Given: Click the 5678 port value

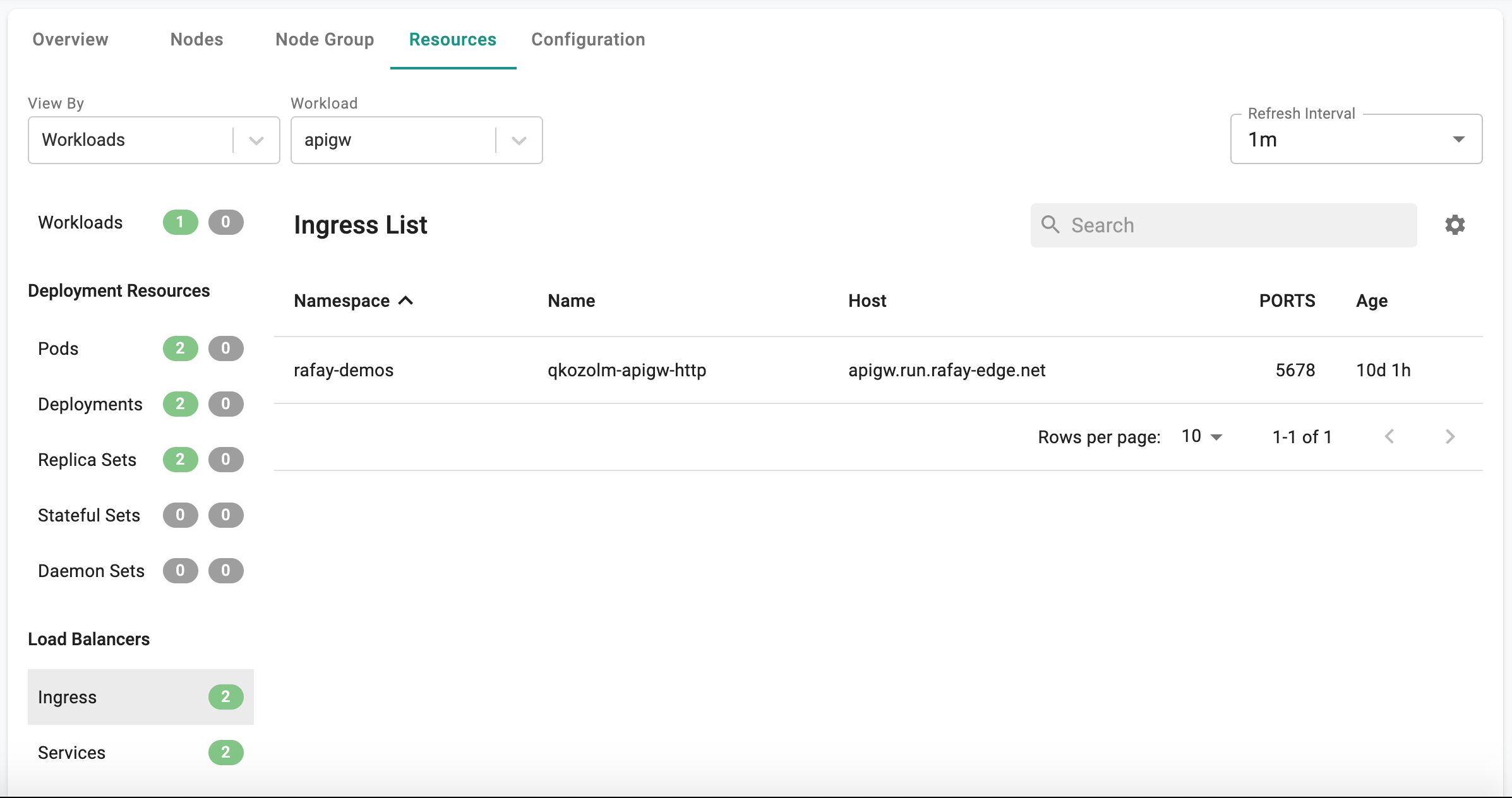Looking at the screenshot, I should tap(1295, 370).
